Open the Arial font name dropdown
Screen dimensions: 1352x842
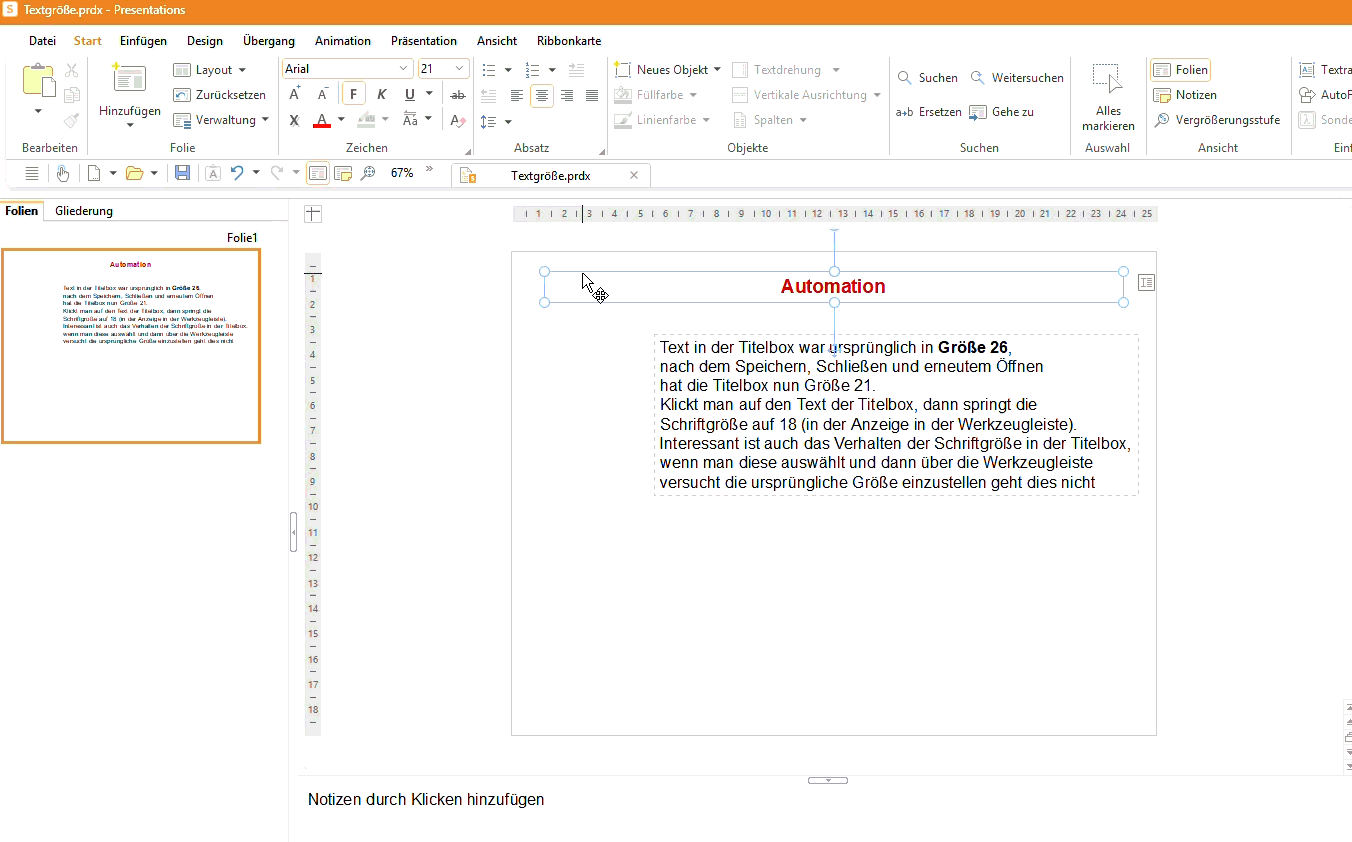[x=404, y=69]
